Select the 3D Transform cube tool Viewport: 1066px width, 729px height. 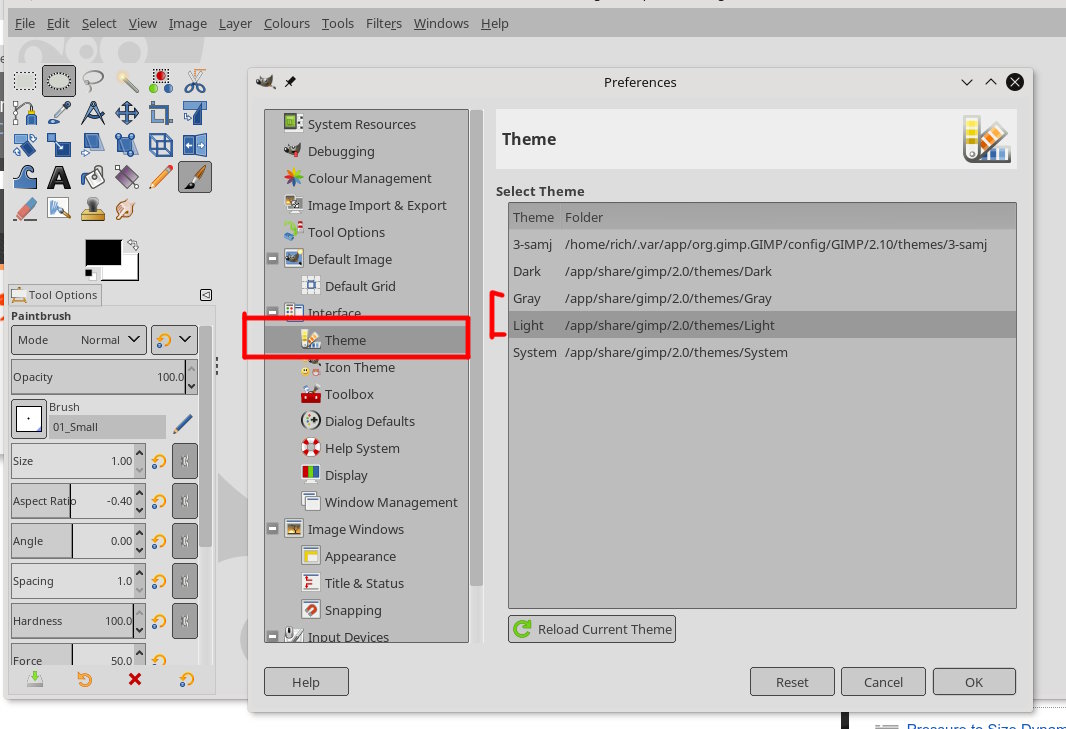click(x=161, y=145)
